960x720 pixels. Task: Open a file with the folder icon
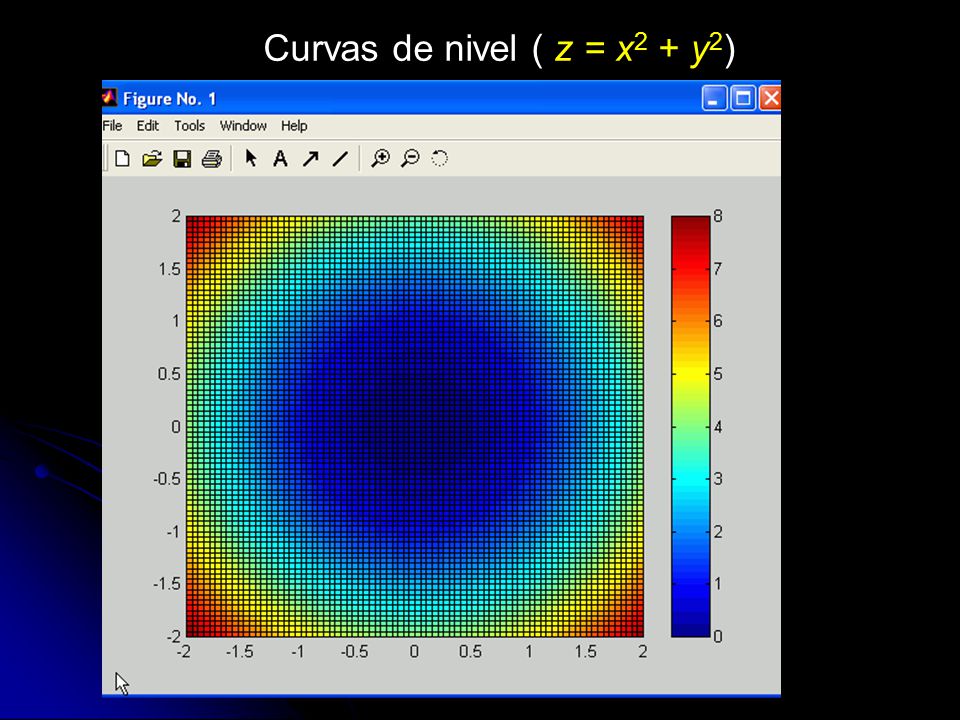[x=152, y=159]
